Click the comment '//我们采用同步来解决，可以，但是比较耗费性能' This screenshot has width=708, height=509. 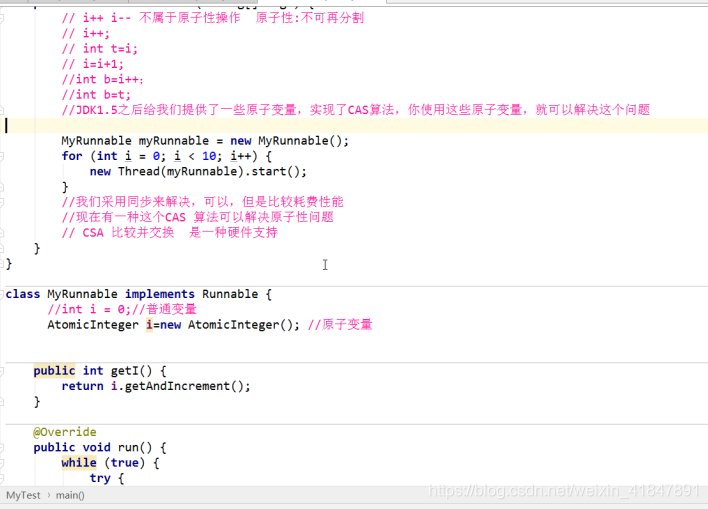click(x=203, y=201)
